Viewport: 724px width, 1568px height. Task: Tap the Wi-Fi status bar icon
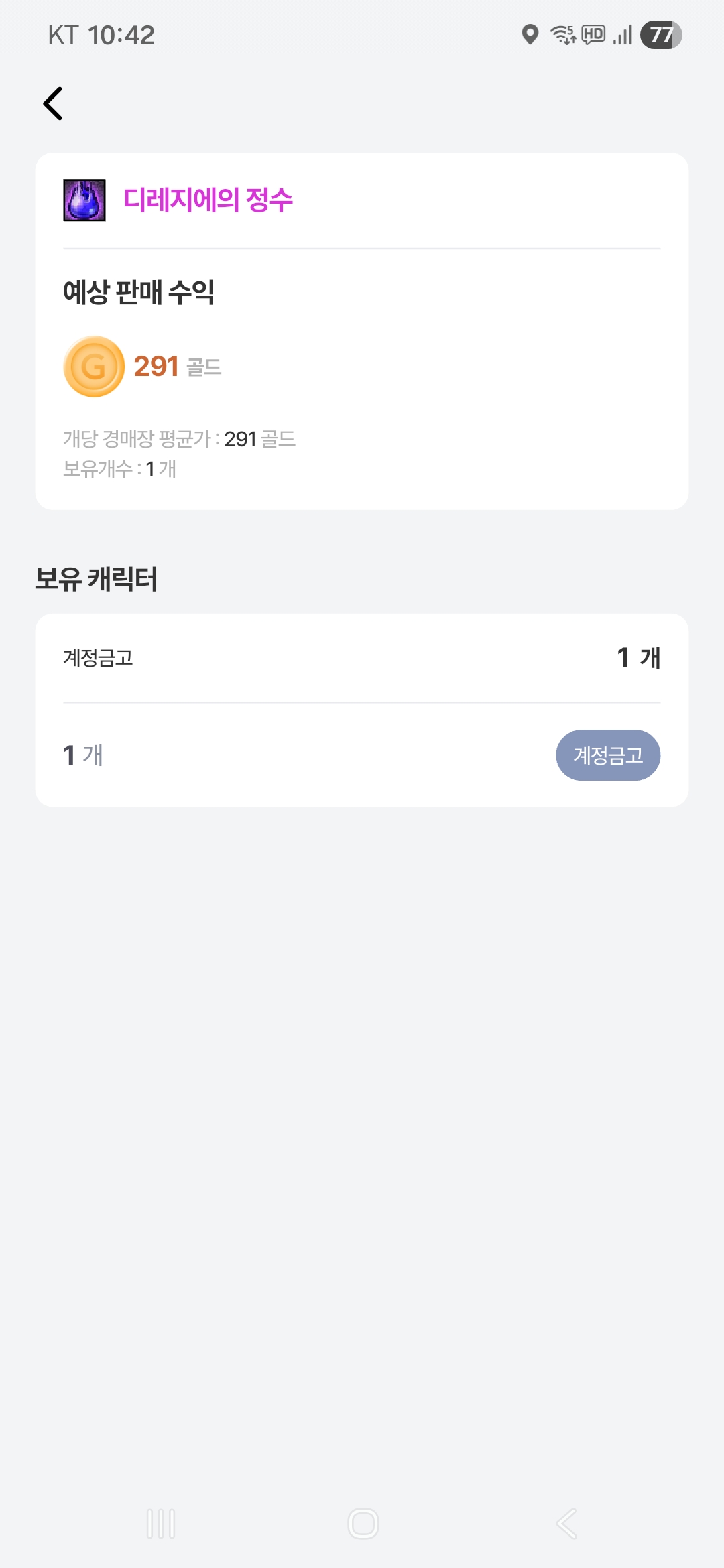(x=562, y=34)
